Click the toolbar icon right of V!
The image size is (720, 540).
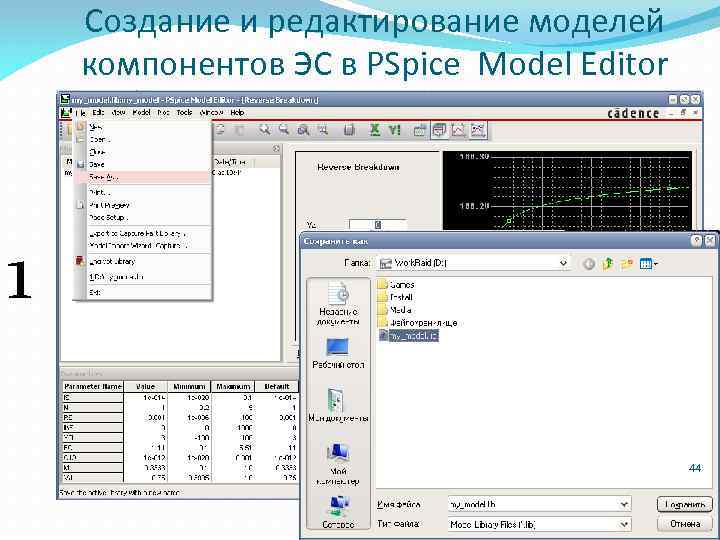(x=420, y=130)
